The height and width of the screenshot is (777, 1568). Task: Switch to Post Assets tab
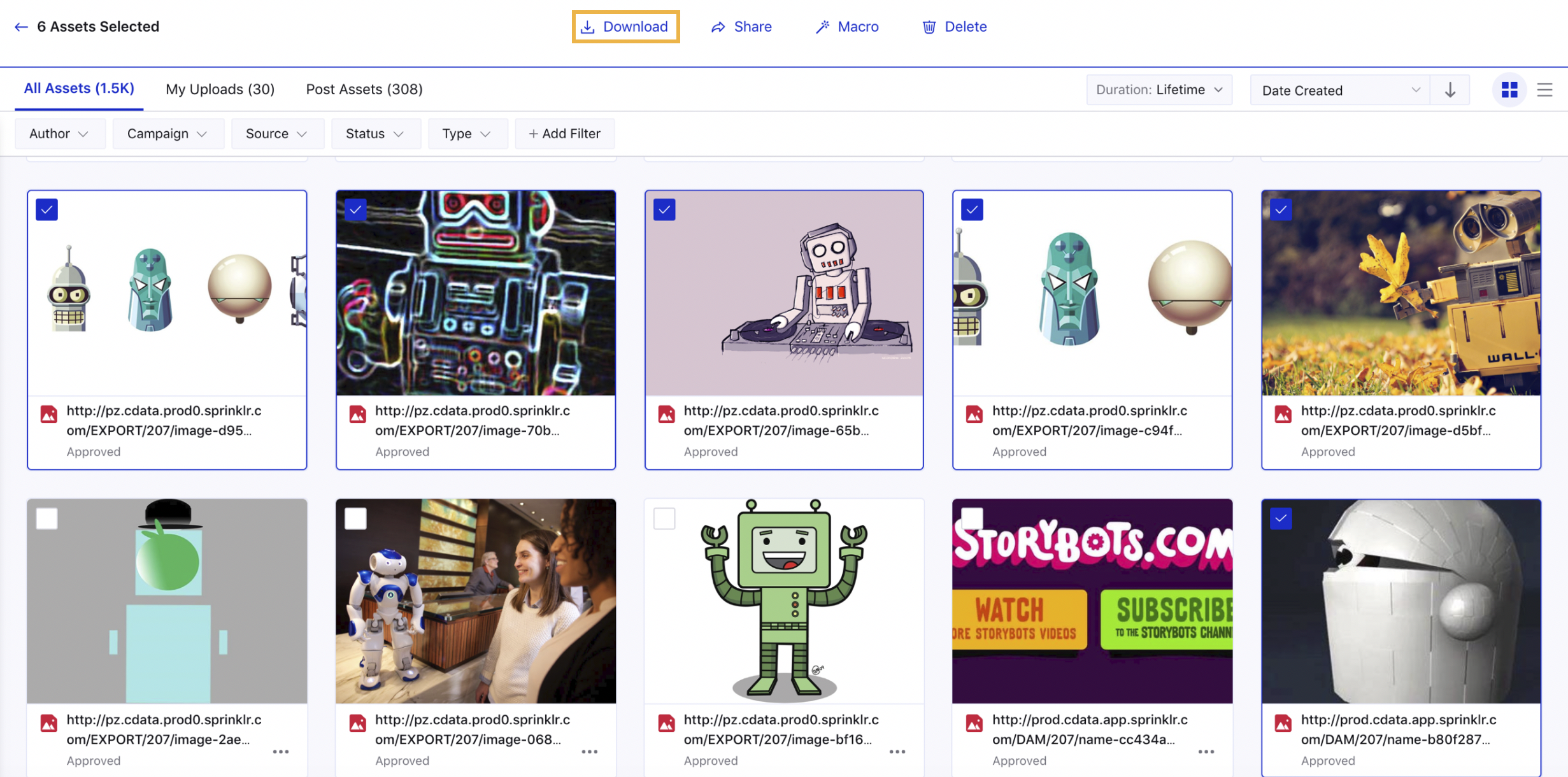point(364,89)
